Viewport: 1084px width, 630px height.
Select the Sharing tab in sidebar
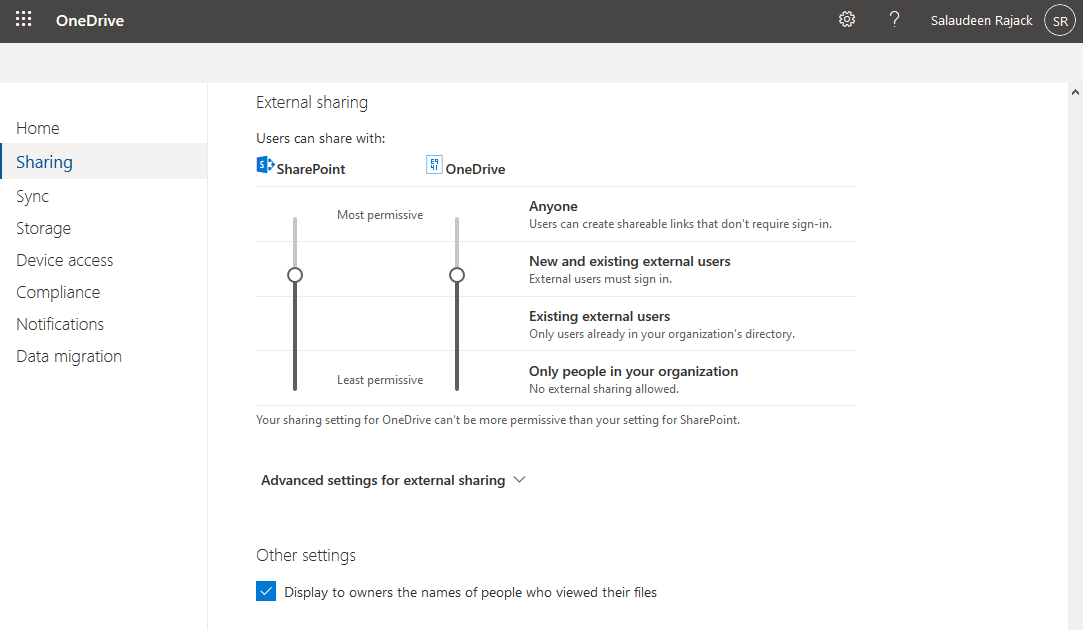44,161
